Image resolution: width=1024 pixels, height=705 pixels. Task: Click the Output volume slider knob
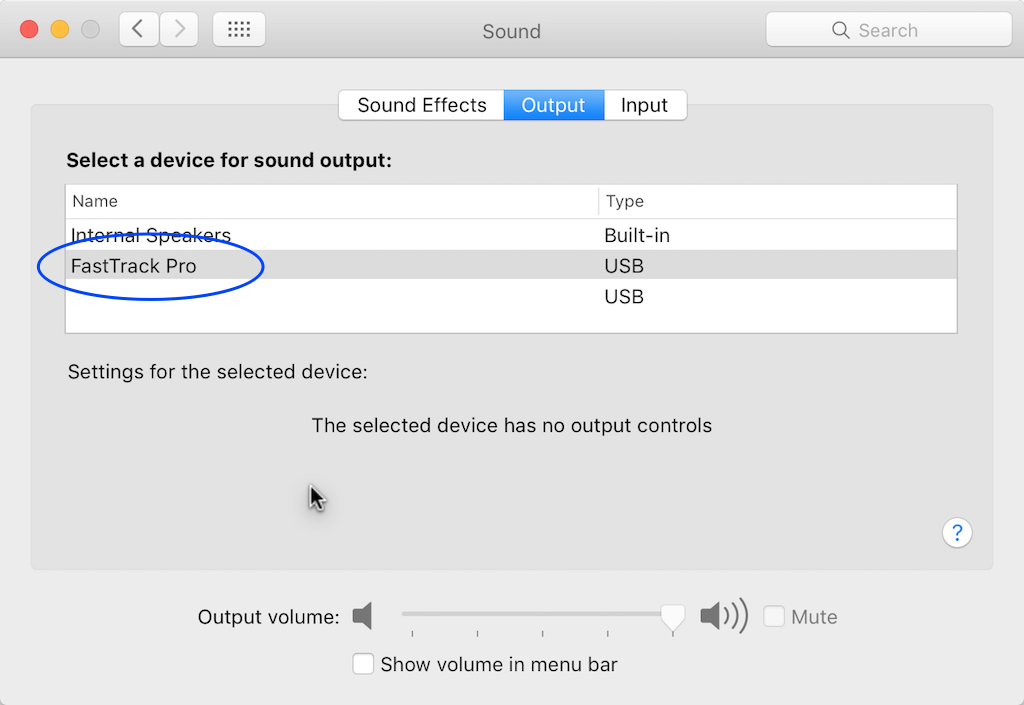click(673, 618)
